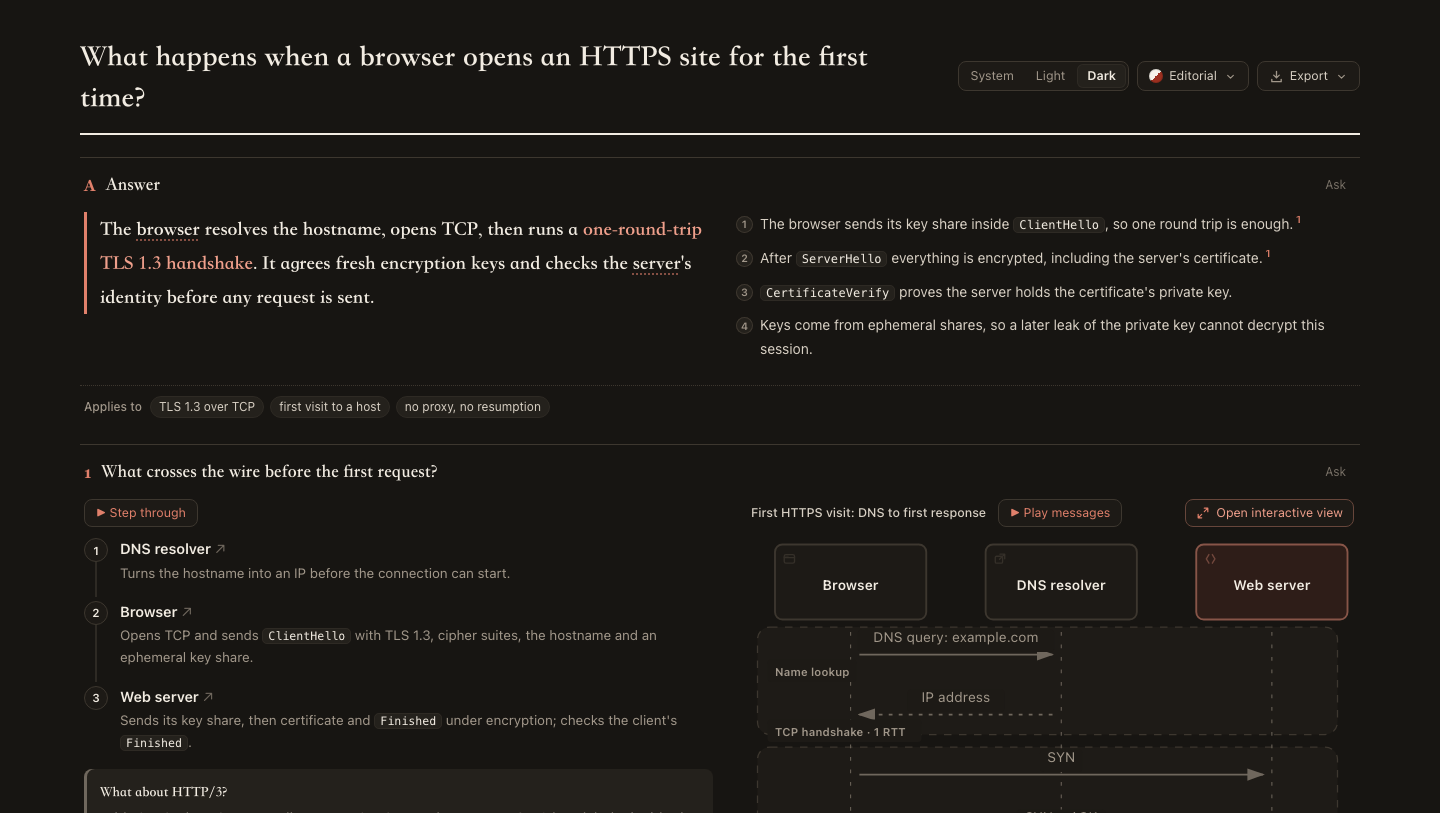Expand the What about HTTP/3? callout
1440x813 pixels.
[399, 791]
